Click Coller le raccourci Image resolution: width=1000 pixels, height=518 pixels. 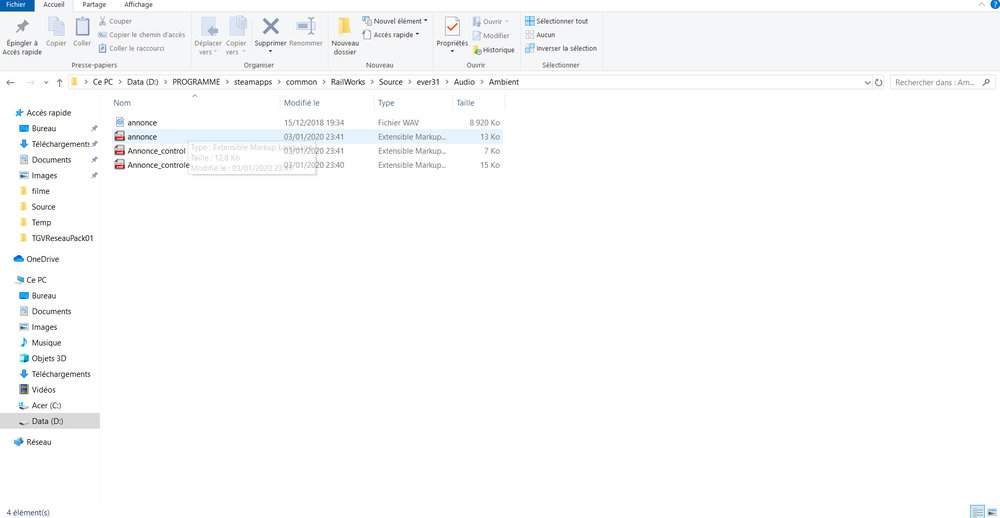(132, 48)
